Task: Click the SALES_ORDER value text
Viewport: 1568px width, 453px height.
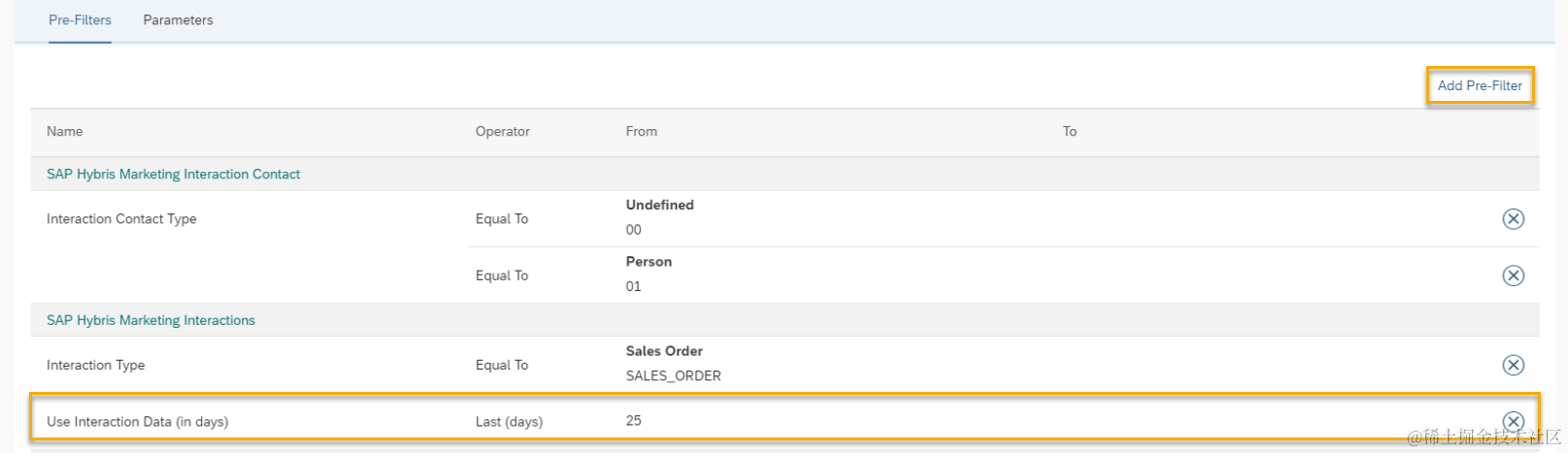Action: coord(673,376)
